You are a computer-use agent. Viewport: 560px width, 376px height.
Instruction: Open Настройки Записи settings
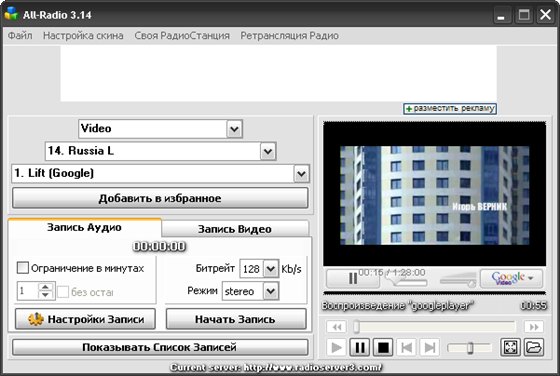(x=85, y=319)
